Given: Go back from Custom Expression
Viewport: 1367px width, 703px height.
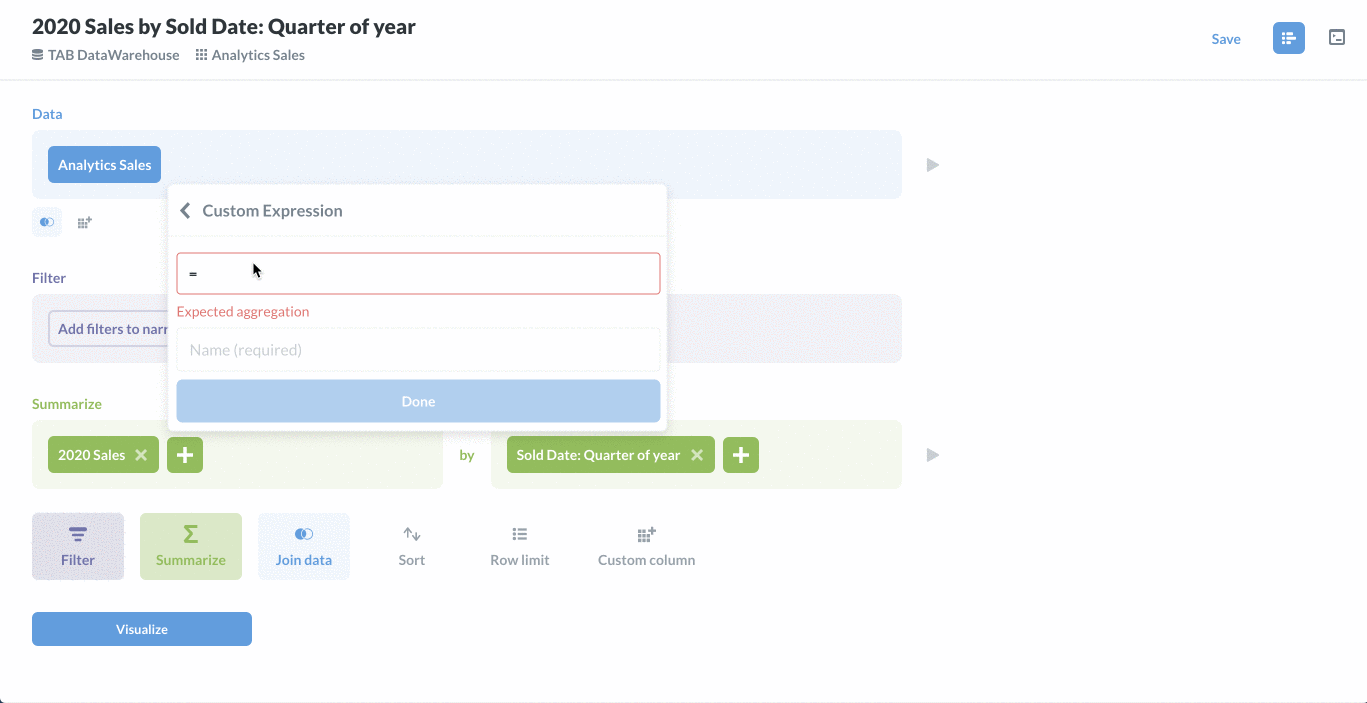Looking at the screenshot, I should [185, 211].
